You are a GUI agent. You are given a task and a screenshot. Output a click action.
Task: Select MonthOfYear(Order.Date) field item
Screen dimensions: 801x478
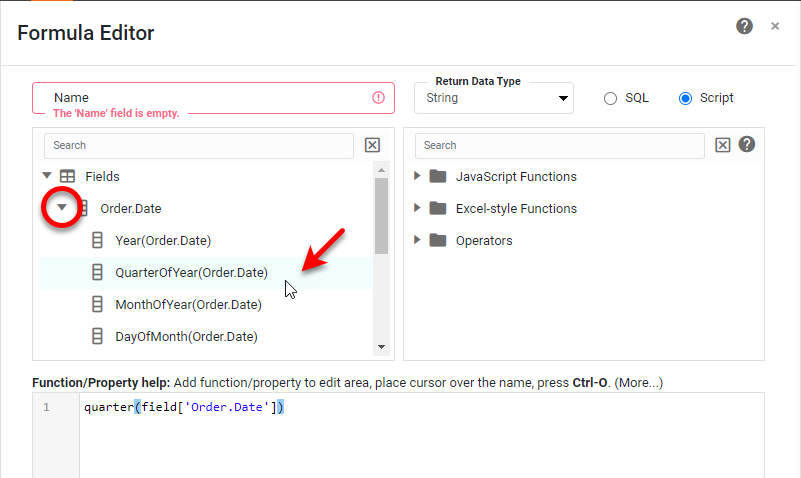188,304
